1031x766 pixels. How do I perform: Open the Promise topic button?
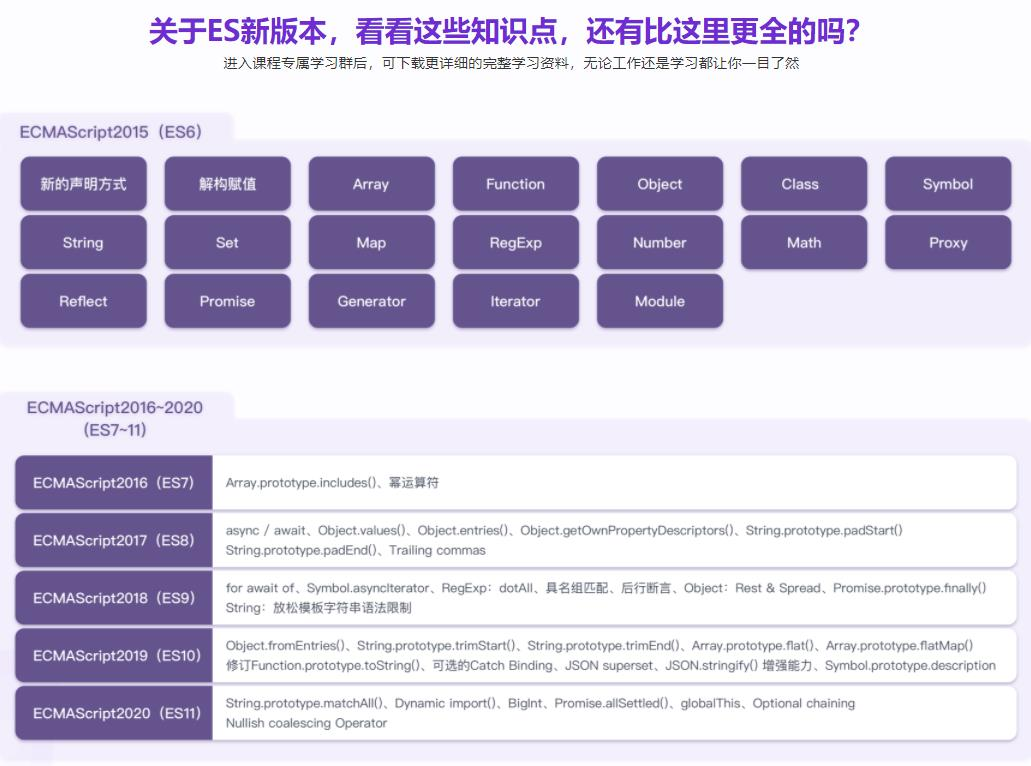[227, 301]
